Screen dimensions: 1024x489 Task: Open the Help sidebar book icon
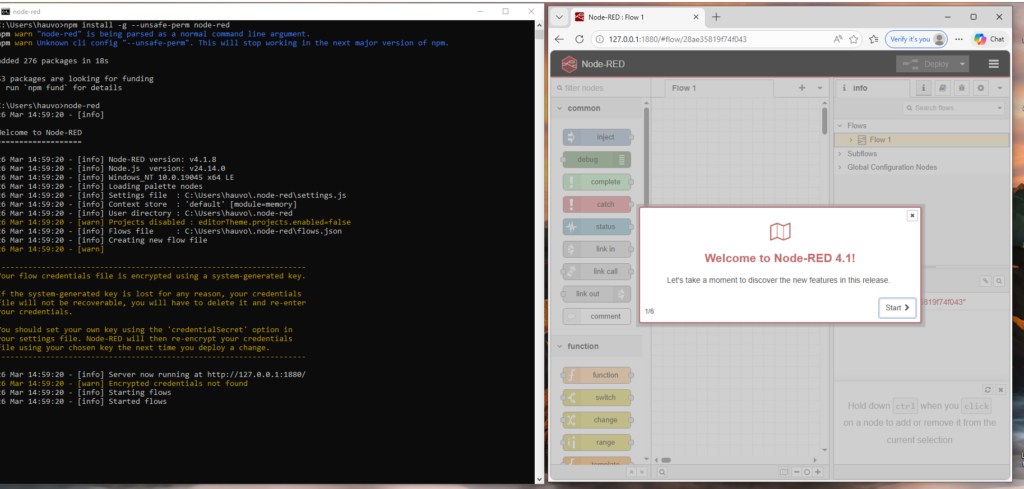(943, 88)
